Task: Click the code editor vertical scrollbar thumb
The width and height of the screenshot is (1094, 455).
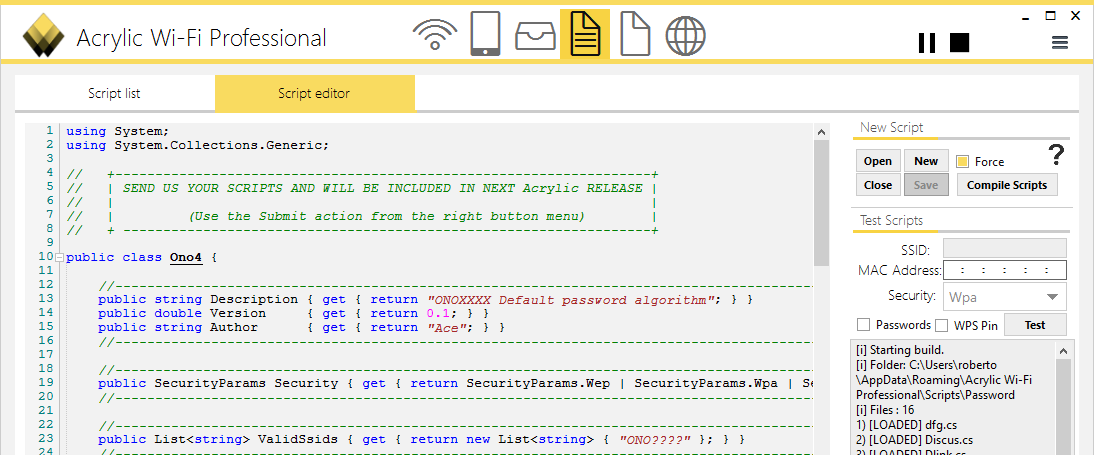Action: click(x=821, y=202)
